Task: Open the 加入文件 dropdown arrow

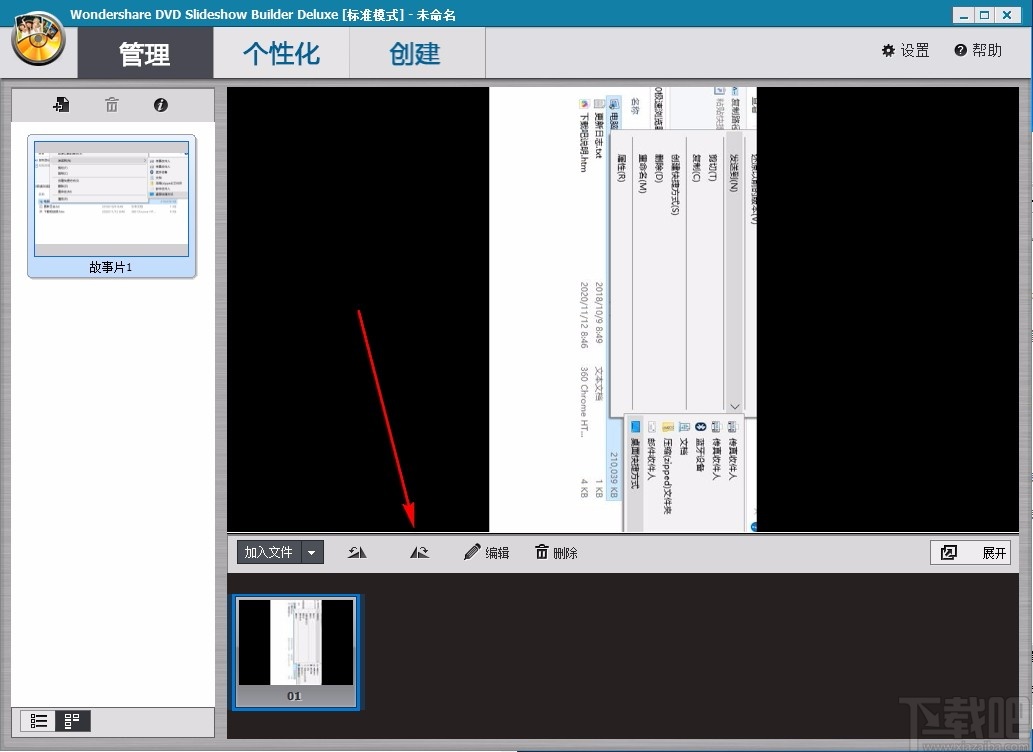Action: [311, 551]
